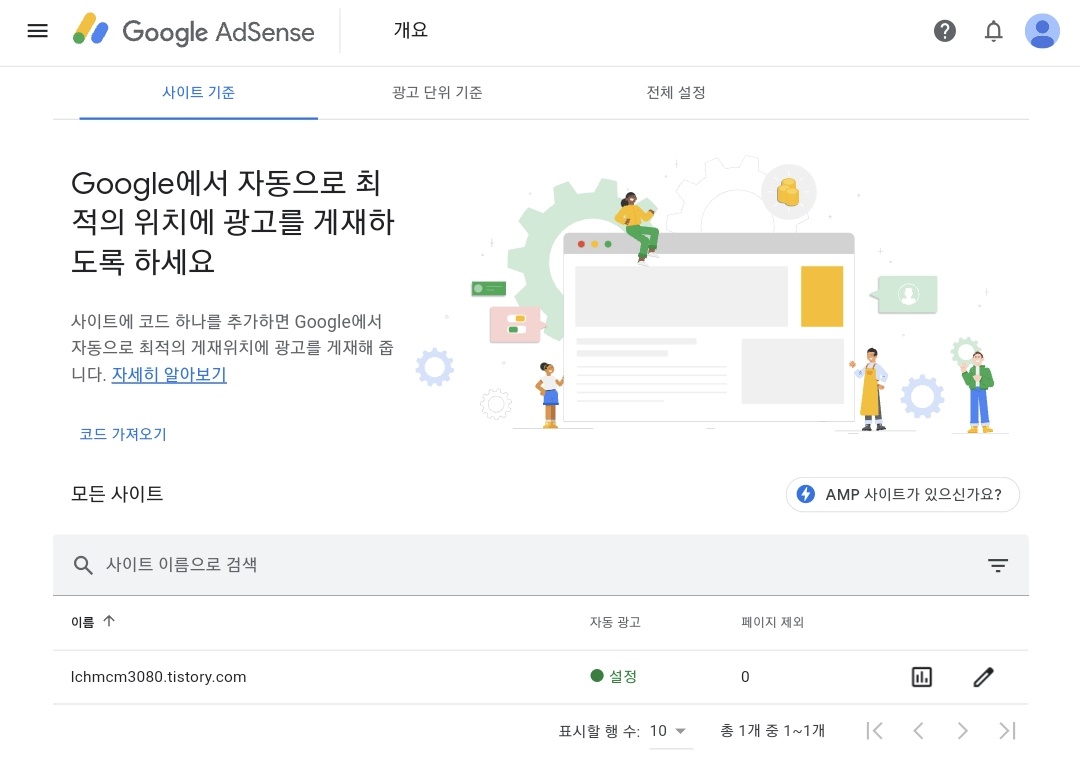Go to previous page of table
The height and width of the screenshot is (783, 1080).
pos(918,731)
